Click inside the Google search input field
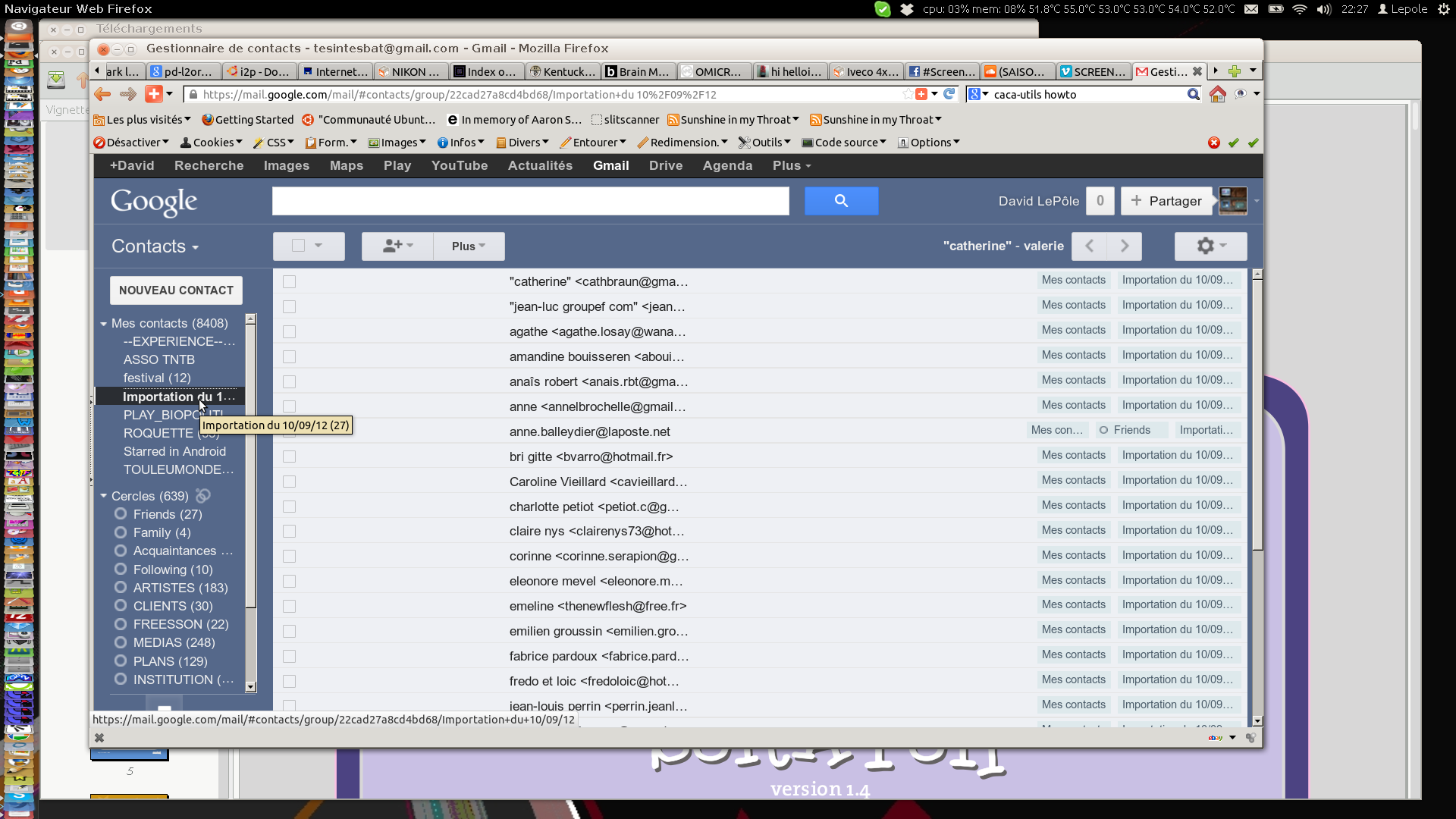 click(x=530, y=201)
